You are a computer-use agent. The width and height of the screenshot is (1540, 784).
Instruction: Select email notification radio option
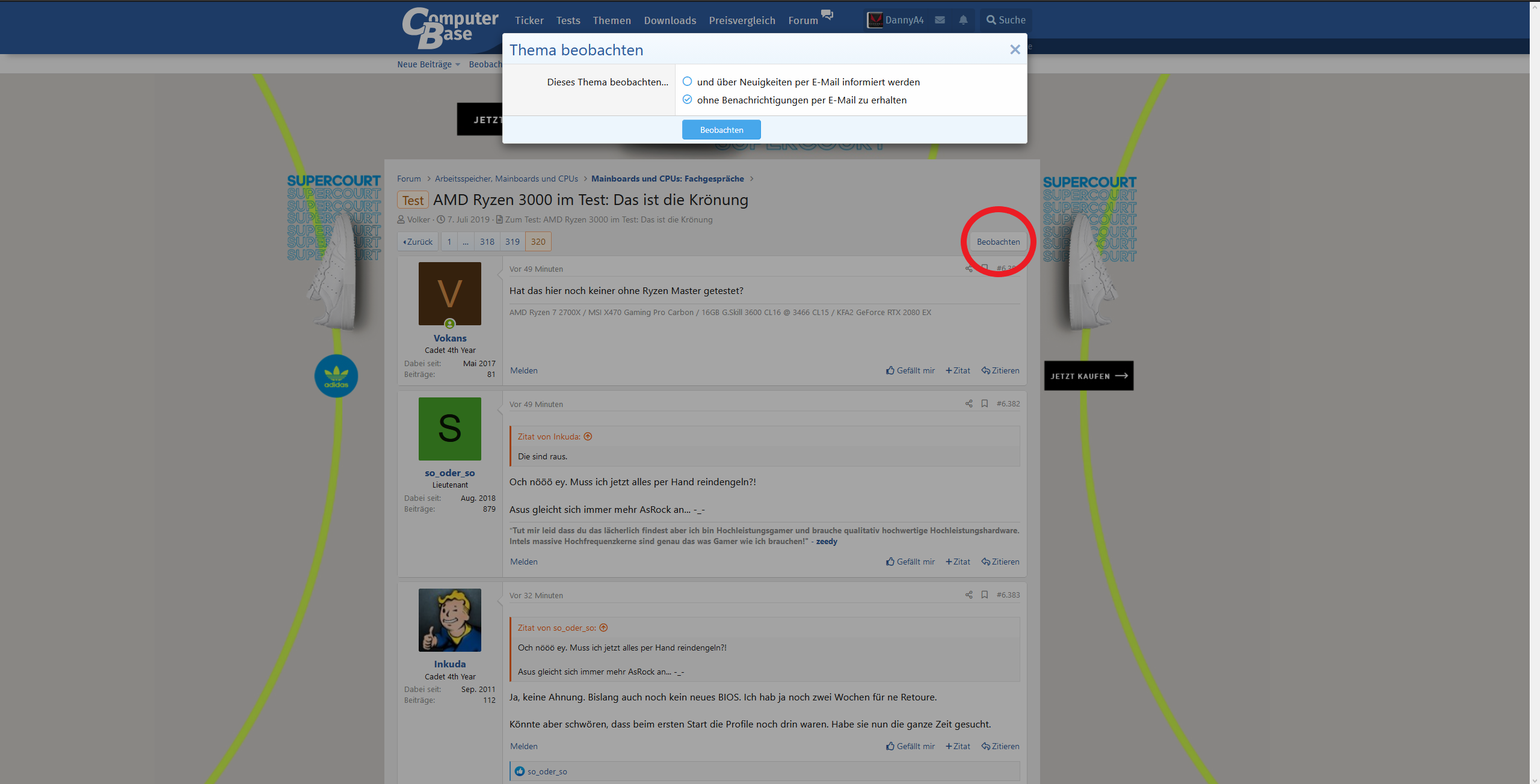(x=687, y=81)
